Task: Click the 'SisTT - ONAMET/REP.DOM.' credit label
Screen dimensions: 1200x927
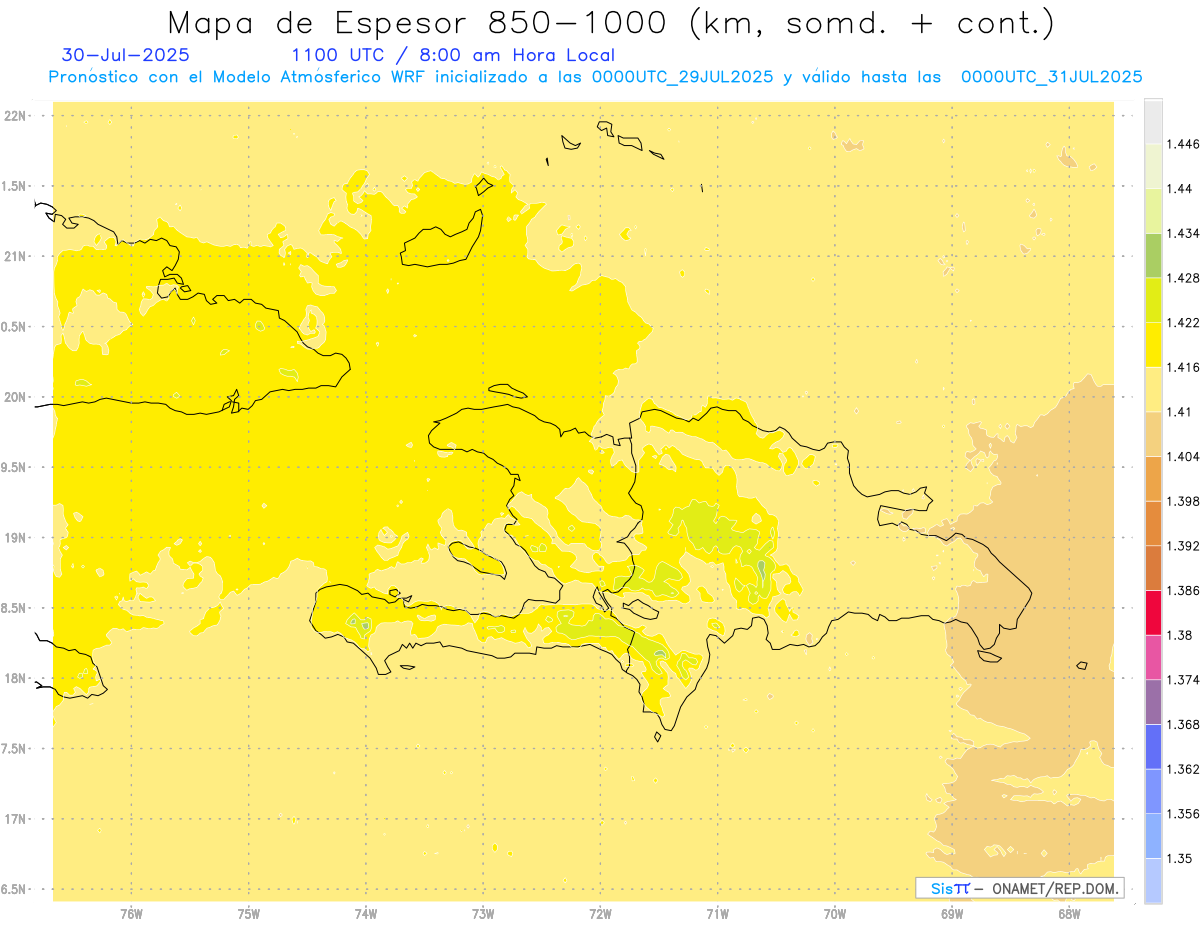Action: point(1020,888)
